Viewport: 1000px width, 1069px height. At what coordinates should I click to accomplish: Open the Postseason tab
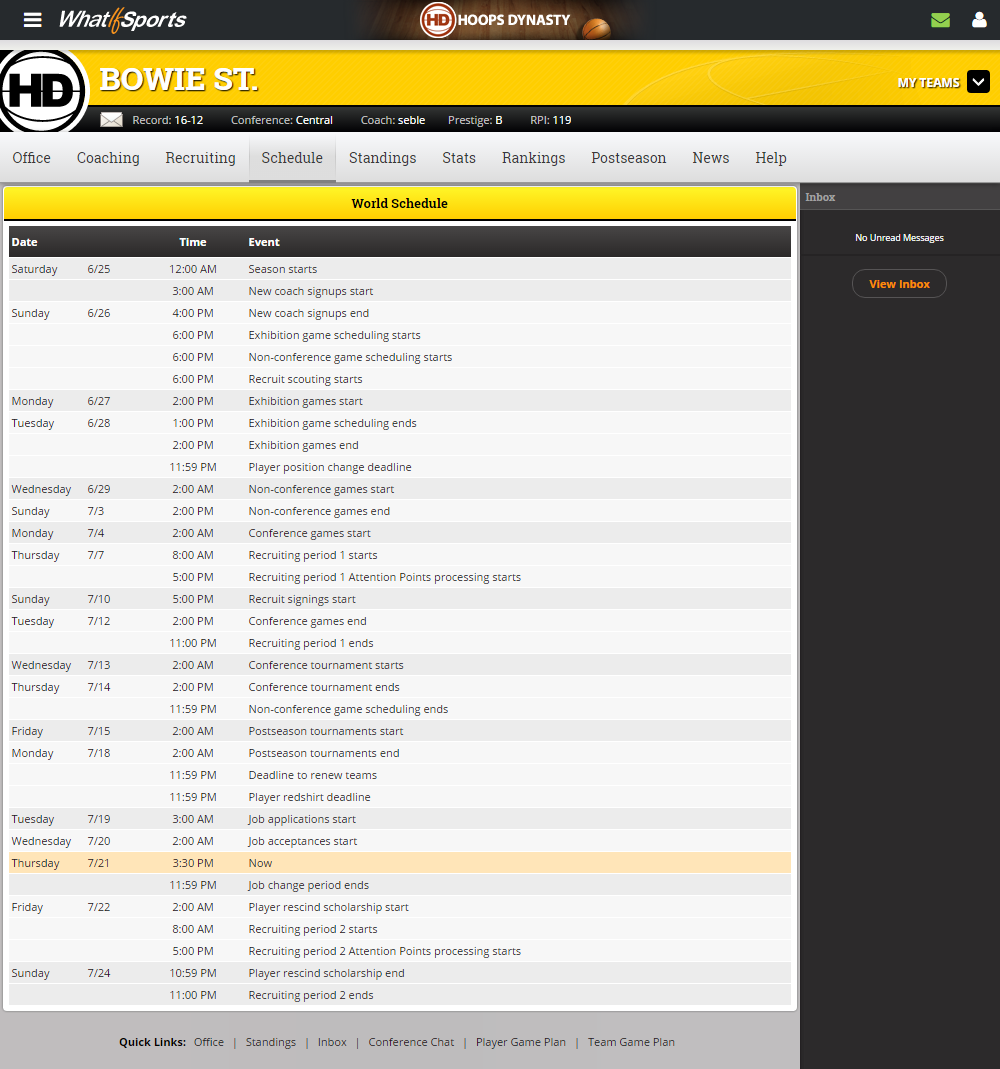coord(628,158)
